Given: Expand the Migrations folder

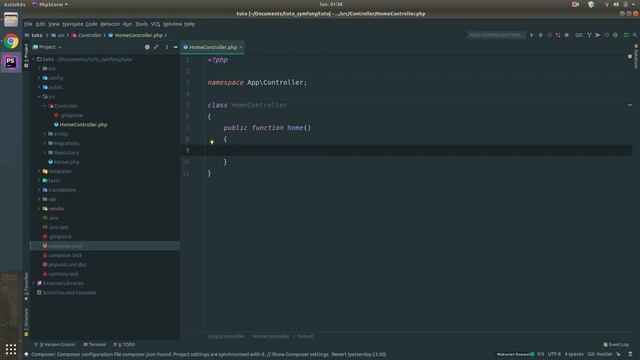Looking at the screenshot, I should coord(45,143).
